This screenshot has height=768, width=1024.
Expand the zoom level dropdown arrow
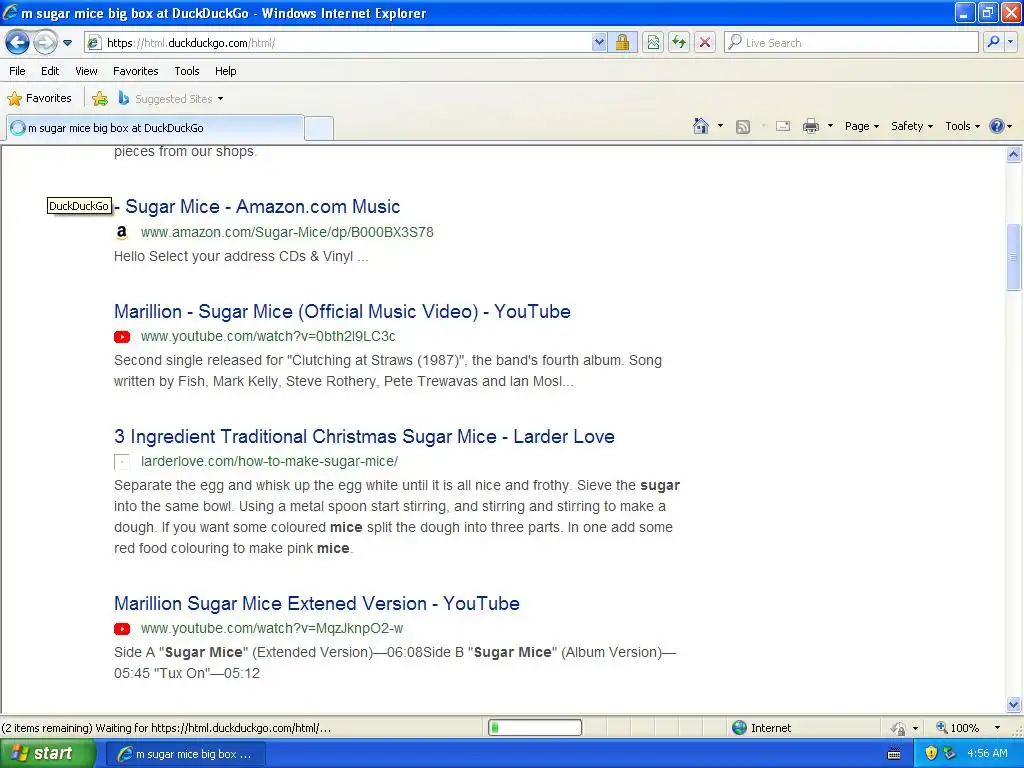[997, 728]
